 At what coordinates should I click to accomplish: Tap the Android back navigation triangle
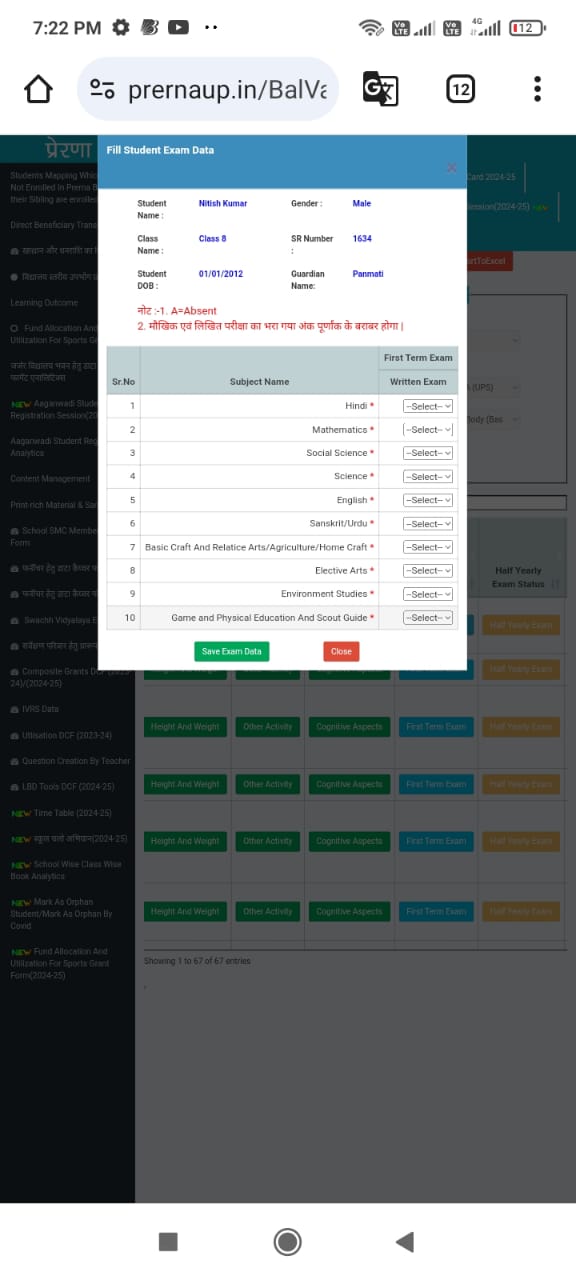(x=404, y=1241)
